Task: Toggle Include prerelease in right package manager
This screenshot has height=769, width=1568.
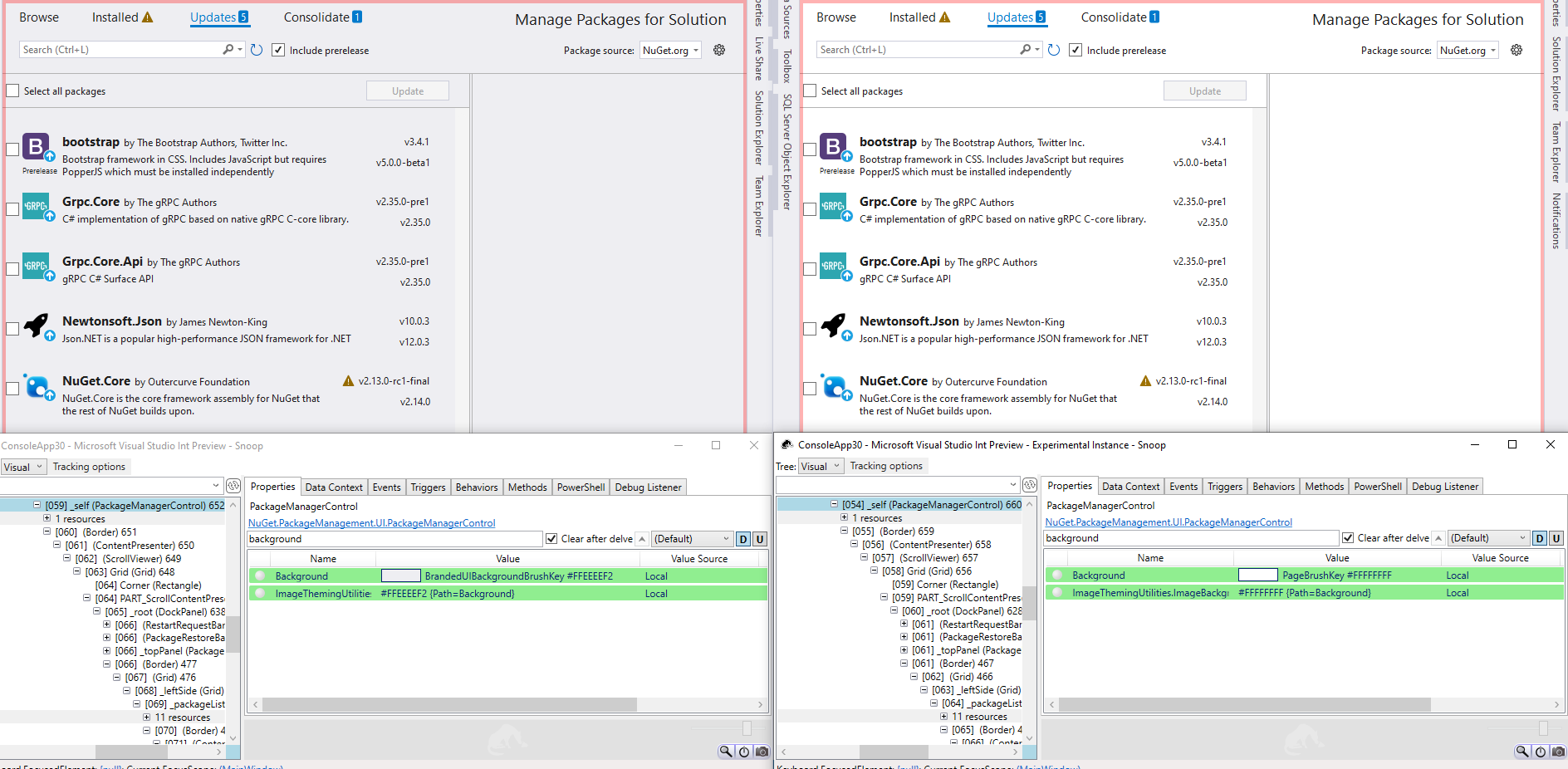Action: [1076, 50]
